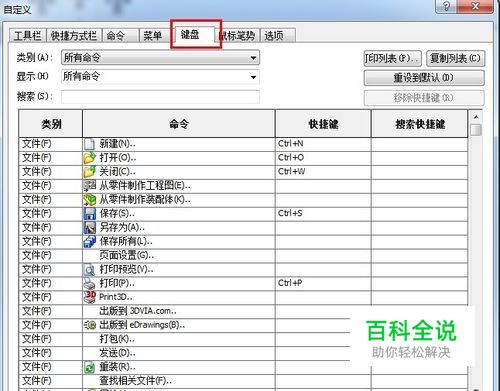The image size is (500, 391).
Task: Click the Ctrl+W shortcut cell
Action: pos(323,172)
